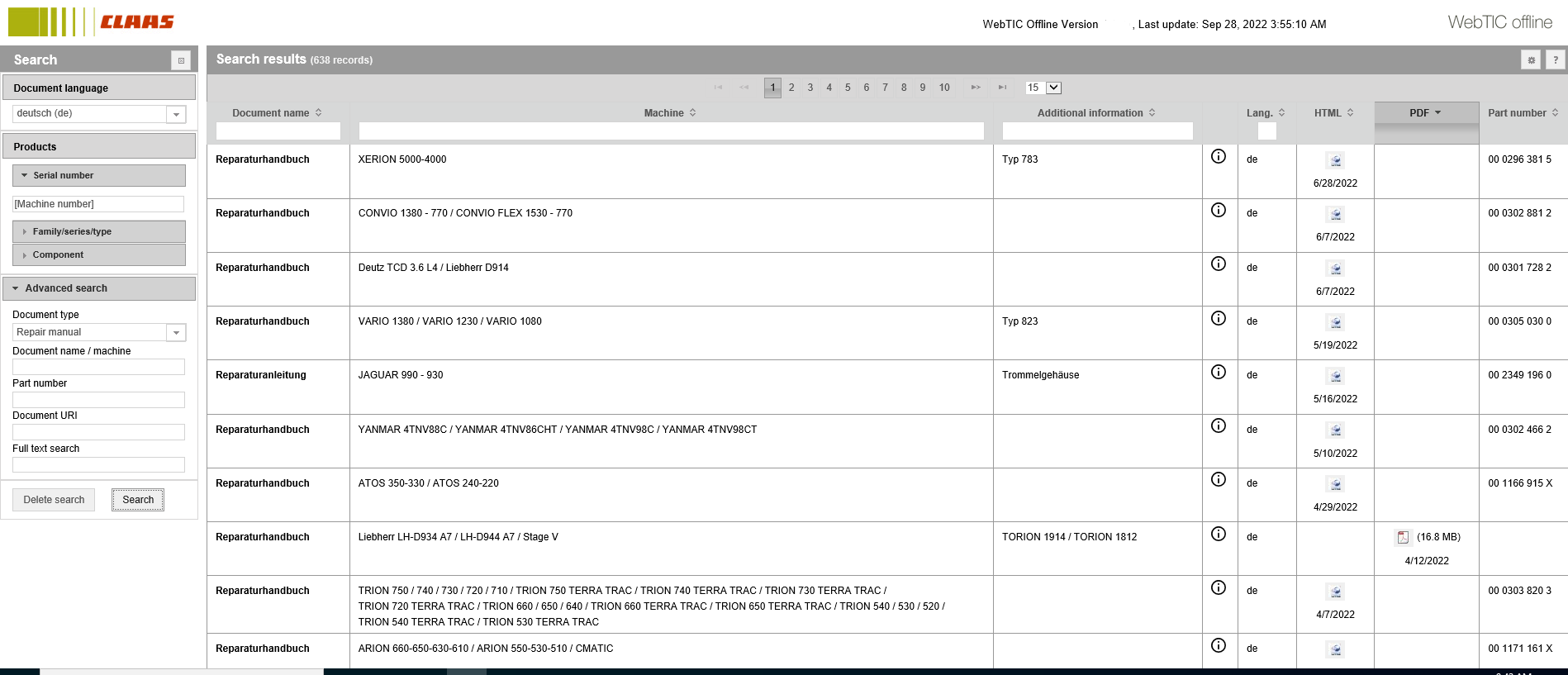Focus the Machine number input field
The width and height of the screenshot is (1568, 675).
[98, 204]
